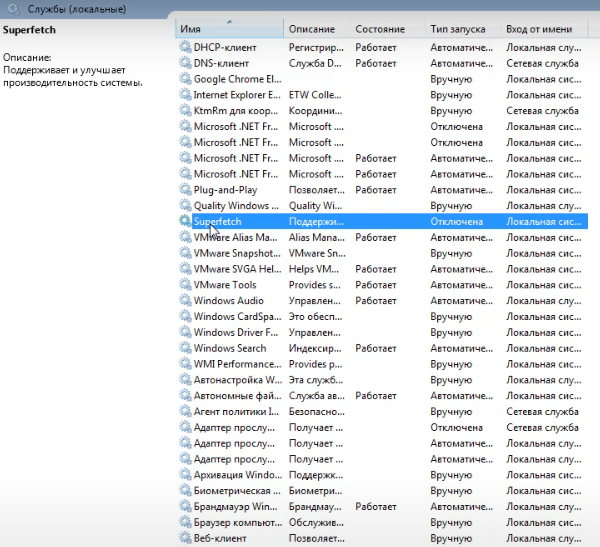
Task: Sort by the Состояние column header
Action: pyautogui.click(x=388, y=29)
